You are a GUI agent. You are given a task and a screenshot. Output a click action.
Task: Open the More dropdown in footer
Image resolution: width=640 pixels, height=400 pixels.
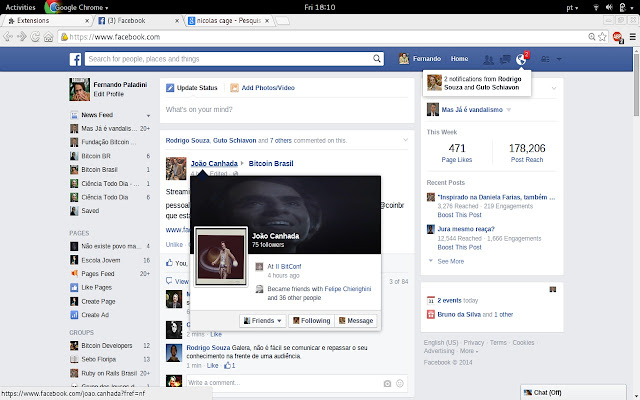click(469, 351)
